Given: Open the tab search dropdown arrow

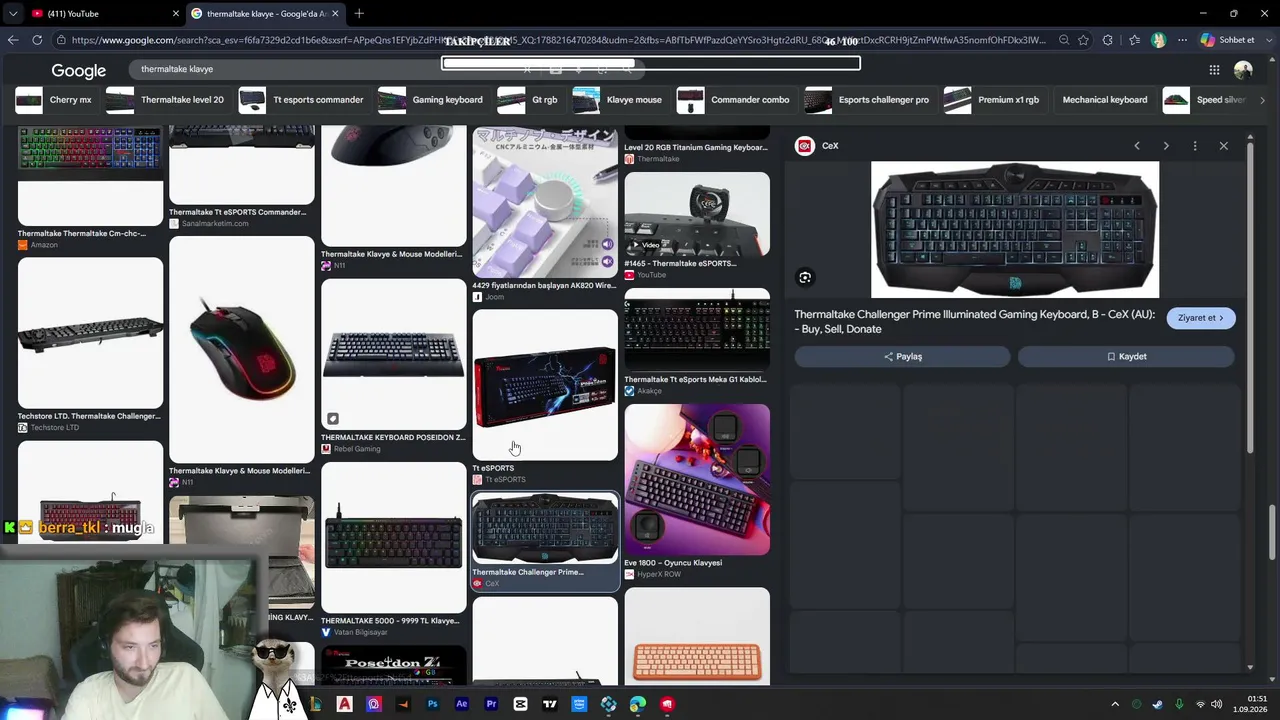Looking at the screenshot, I should (x=13, y=13).
